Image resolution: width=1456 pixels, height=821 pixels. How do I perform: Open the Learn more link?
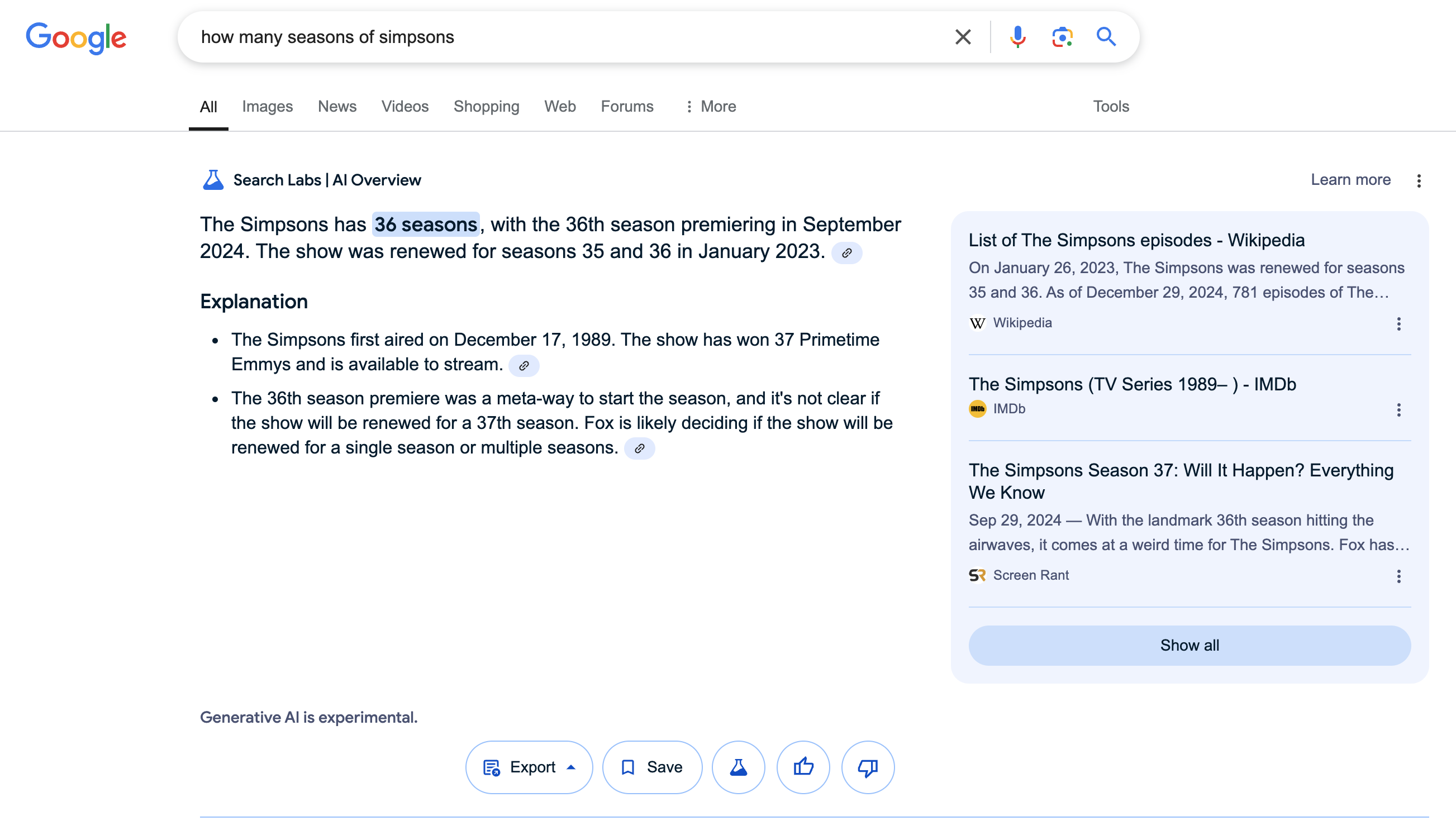coord(1350,180)
